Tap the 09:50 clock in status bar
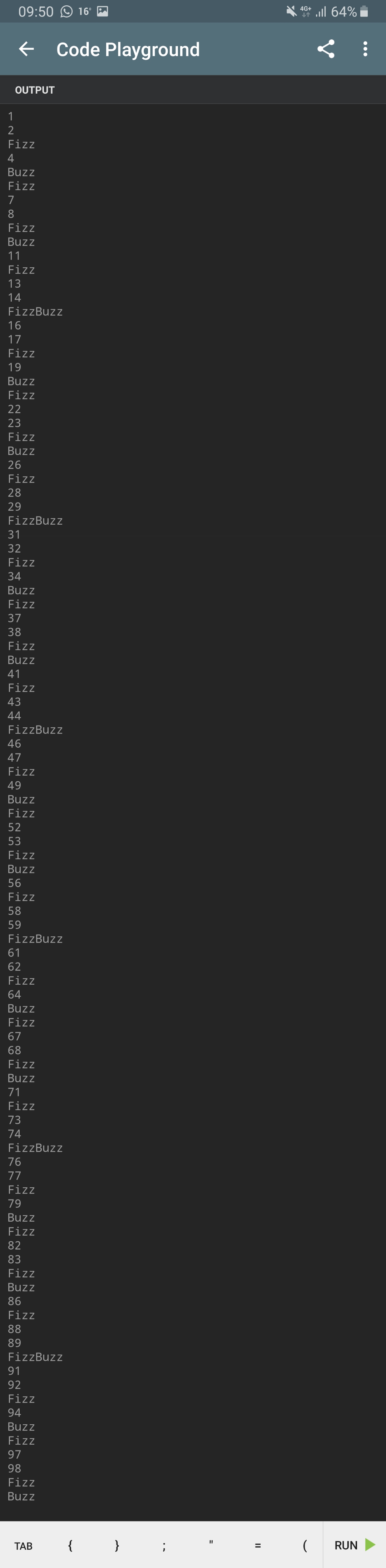386x1568 pixels. click(36, 11)
